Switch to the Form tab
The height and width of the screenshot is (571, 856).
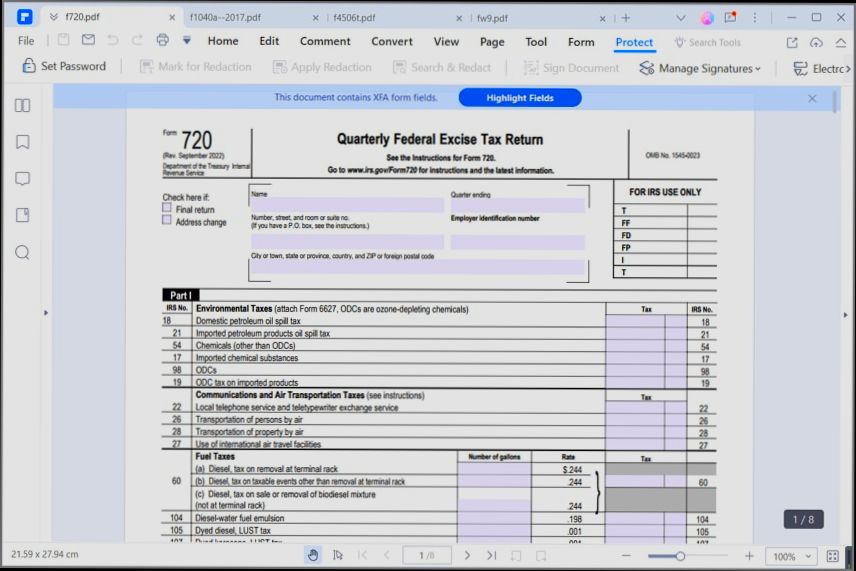point(581,42)
